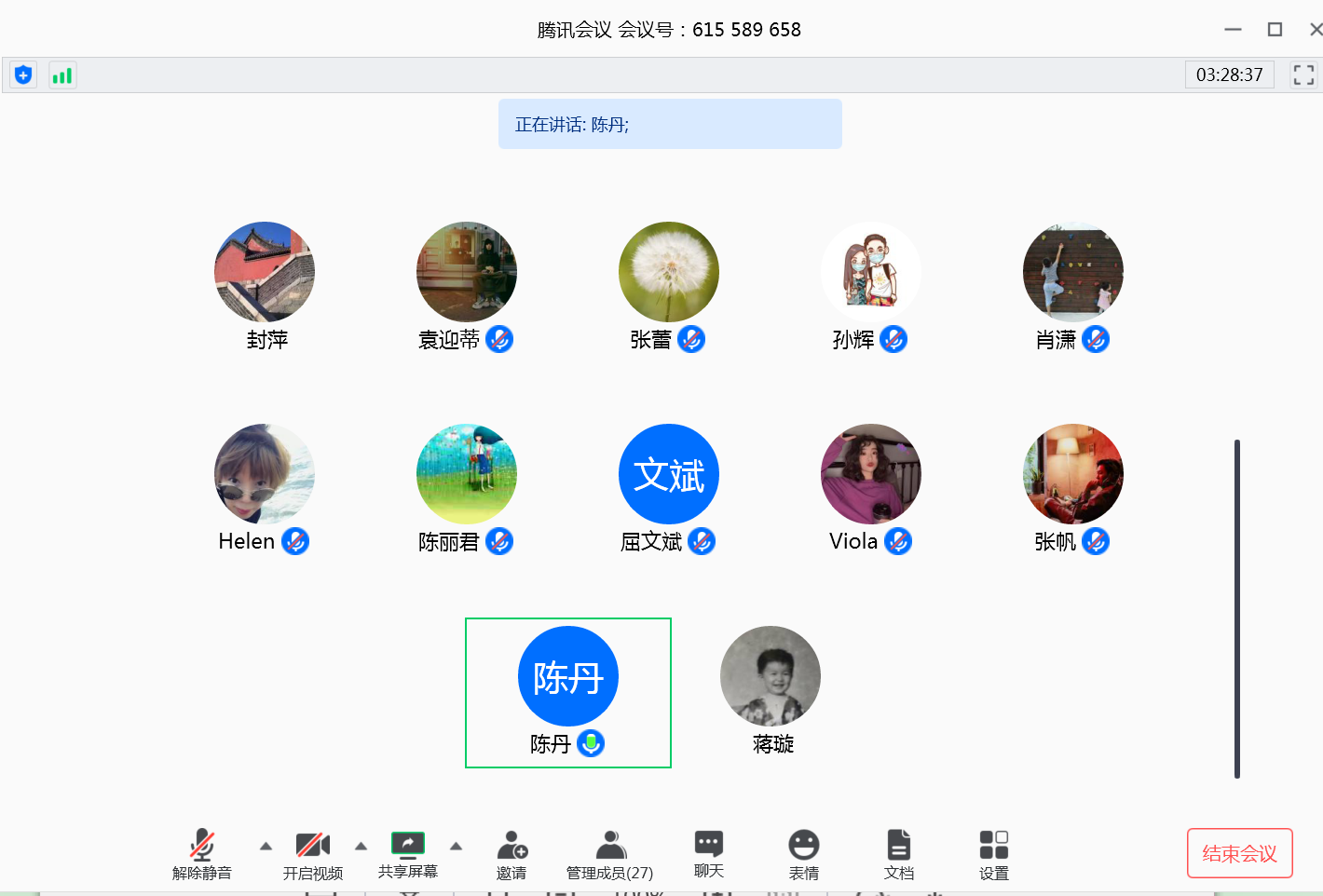Expand the video options arrow beside 开启视频
This screenshot has width=1323, height=896.
(361, 847)
